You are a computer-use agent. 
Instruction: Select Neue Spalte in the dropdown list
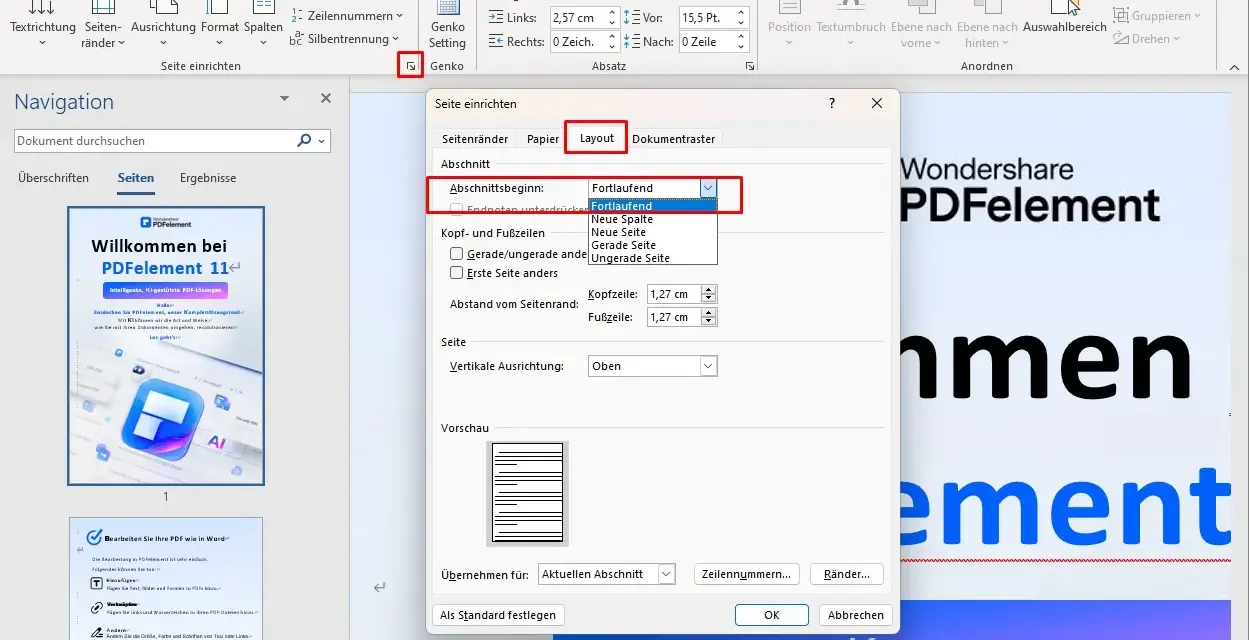point(653,219)
